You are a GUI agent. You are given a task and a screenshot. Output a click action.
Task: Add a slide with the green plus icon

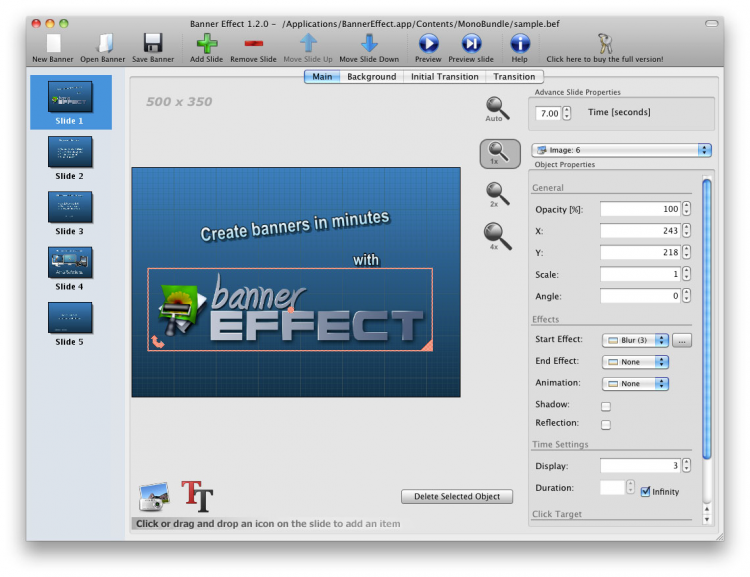pyautogui.click(x=207, y=43)
